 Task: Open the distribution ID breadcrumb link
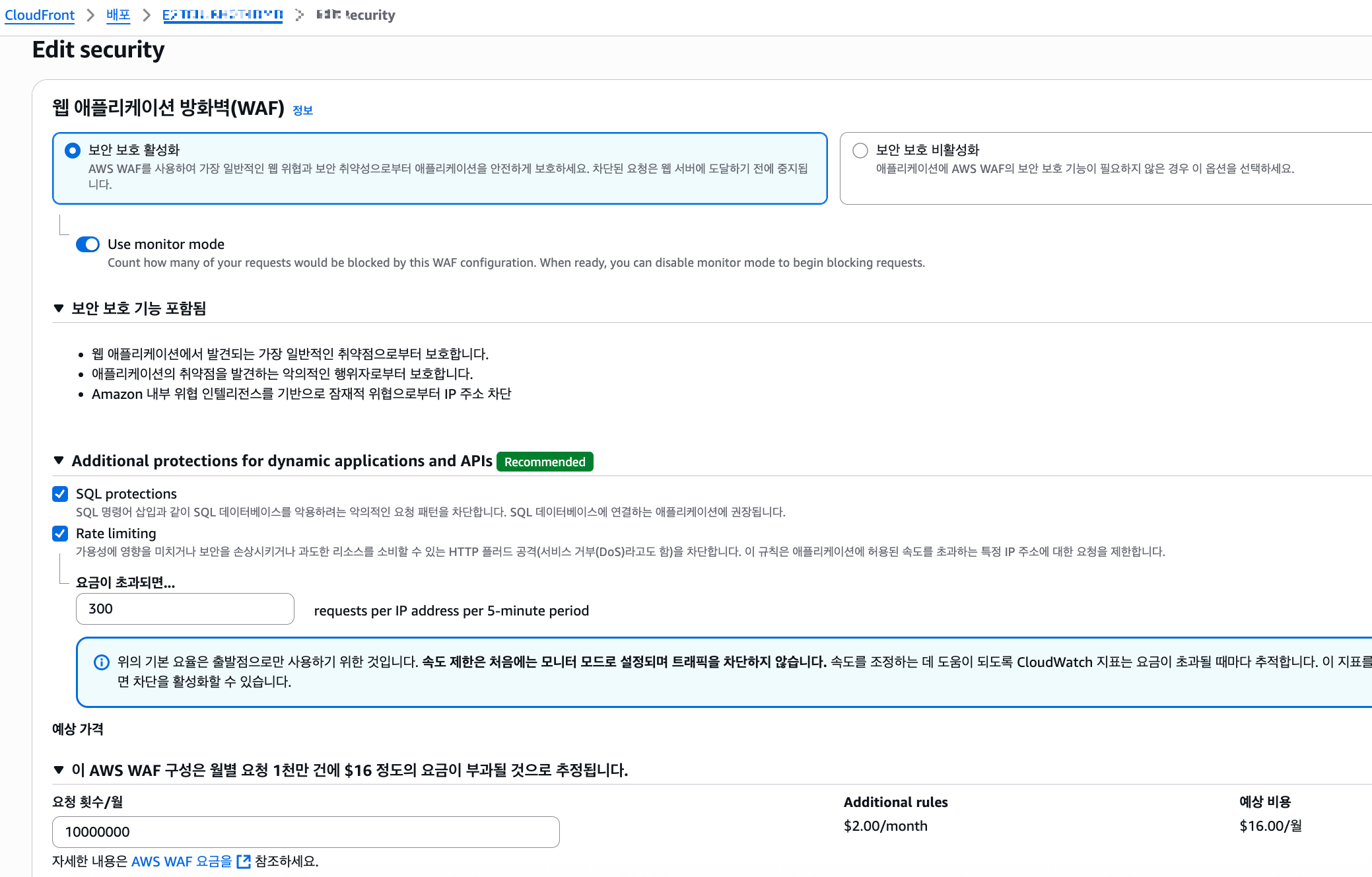(223, 15)
